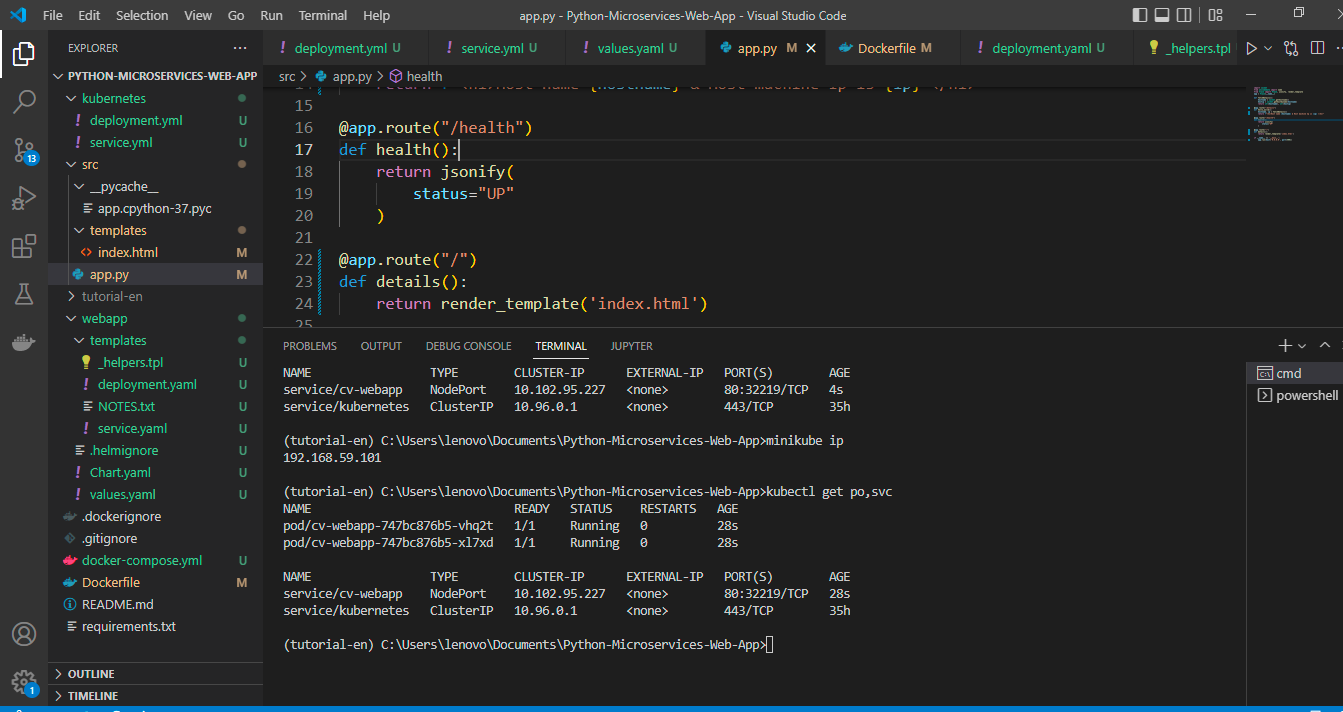Switch to the OUTPUT panel tab
Viewport: 1343px width, 712px height.
tap(381, 346)
